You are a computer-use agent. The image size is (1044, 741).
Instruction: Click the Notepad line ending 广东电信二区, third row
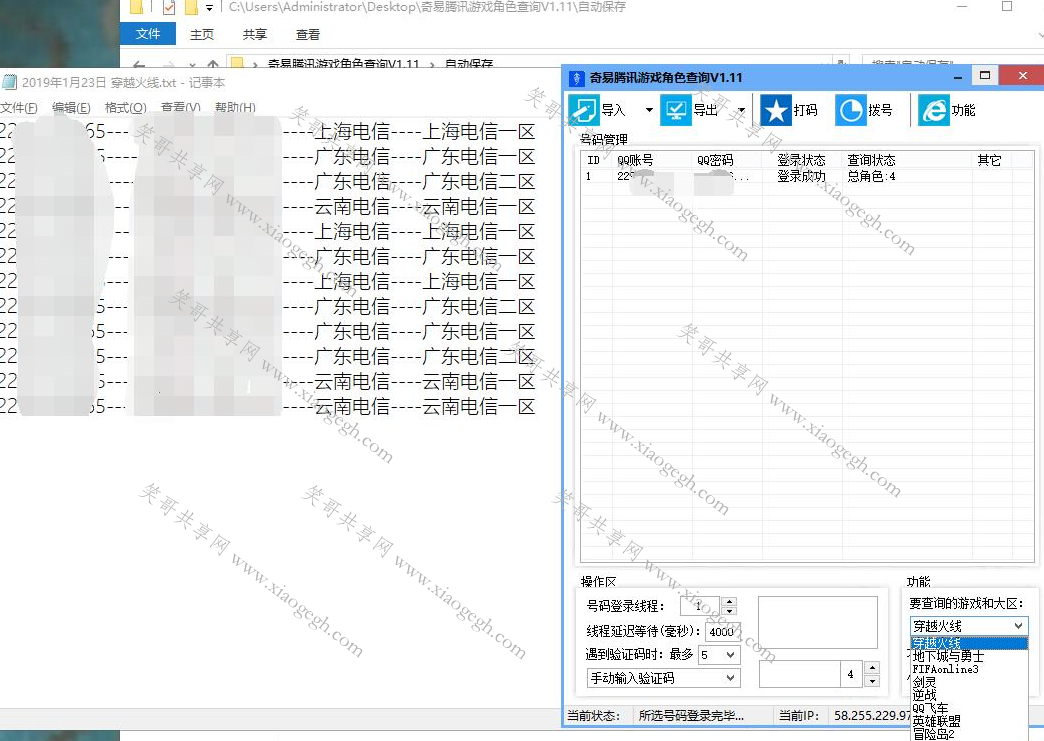pos(268,182)
